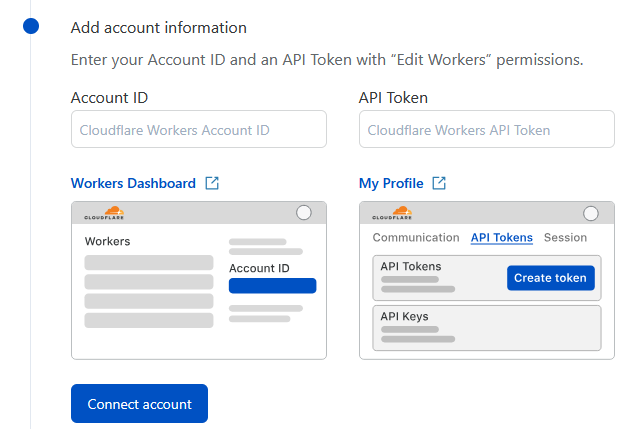Click the "Add account information" step heading
Image resolution: width=640 pixels, height=429 pixels.
pyautogui.click(x=159, y=28)
